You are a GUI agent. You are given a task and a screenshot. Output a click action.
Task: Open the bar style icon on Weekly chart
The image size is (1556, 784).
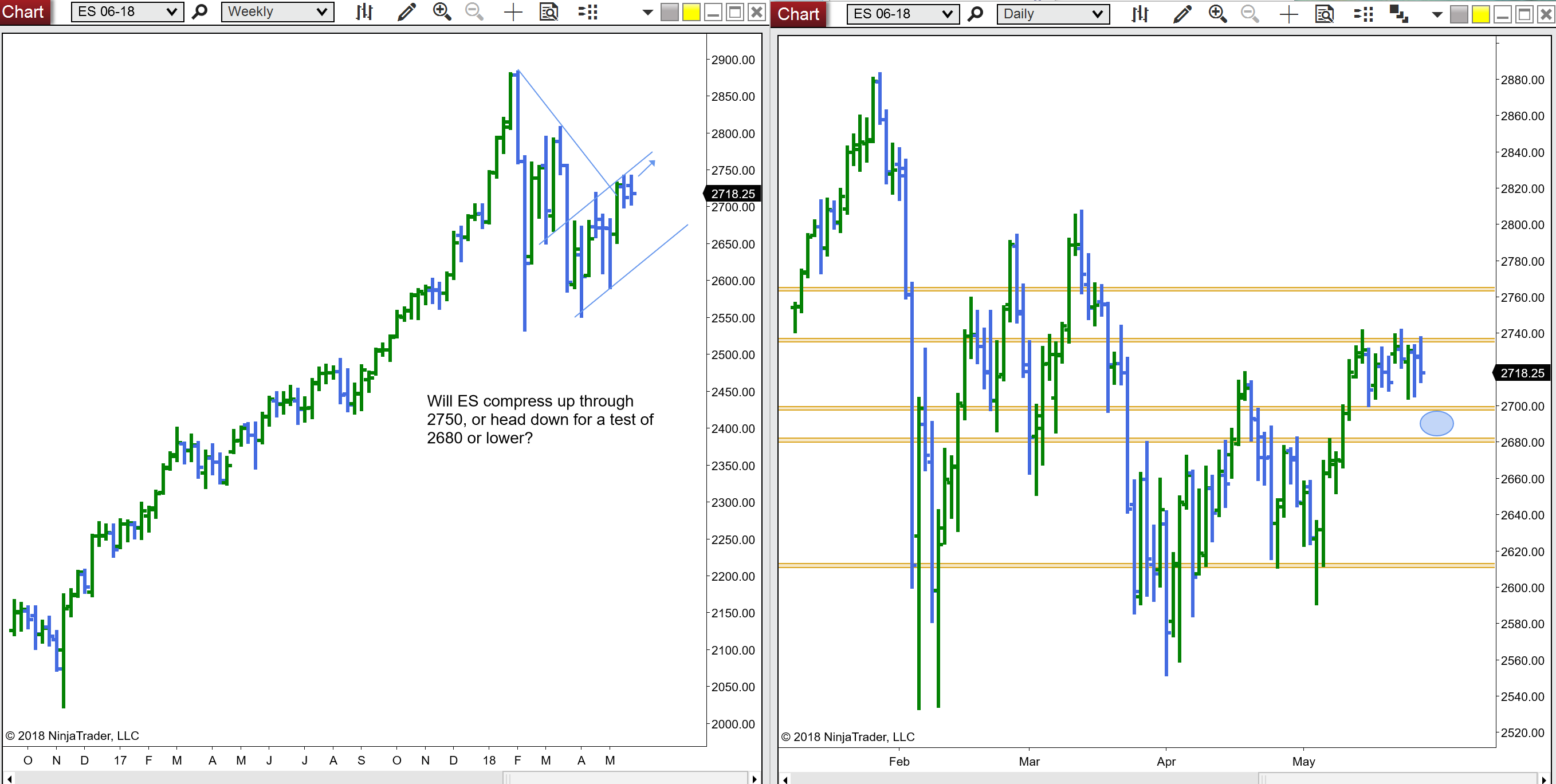click(x=364, y=11)
